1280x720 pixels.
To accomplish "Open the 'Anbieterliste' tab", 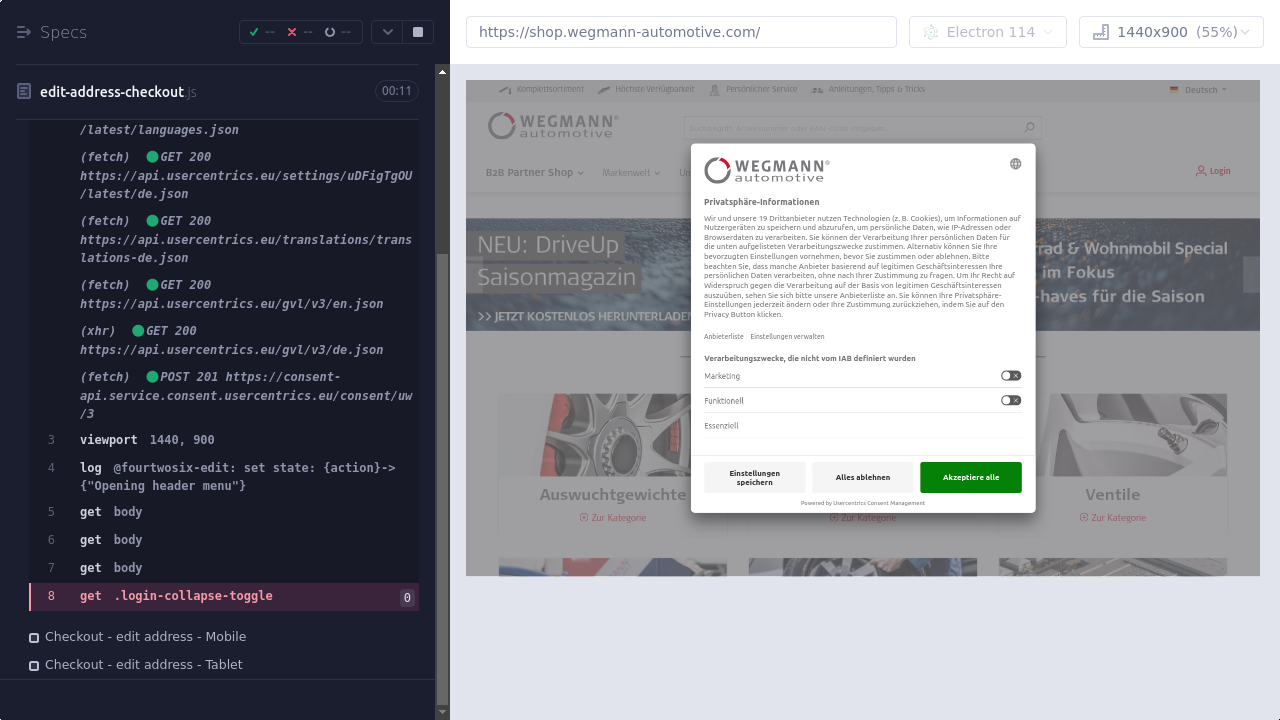I will pos(723,337).
